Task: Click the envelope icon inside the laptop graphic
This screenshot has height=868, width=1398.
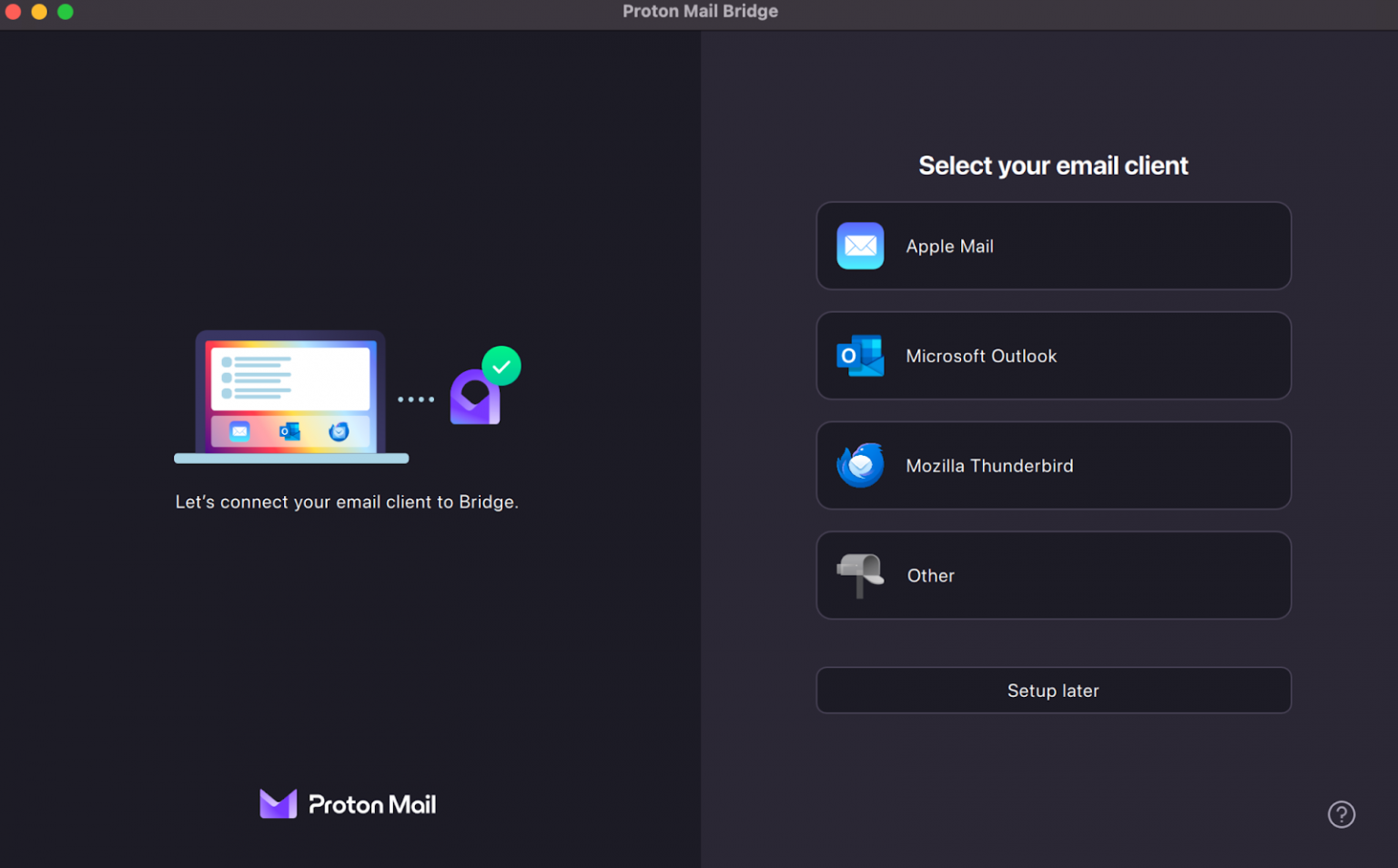Action: coord(238,430)
